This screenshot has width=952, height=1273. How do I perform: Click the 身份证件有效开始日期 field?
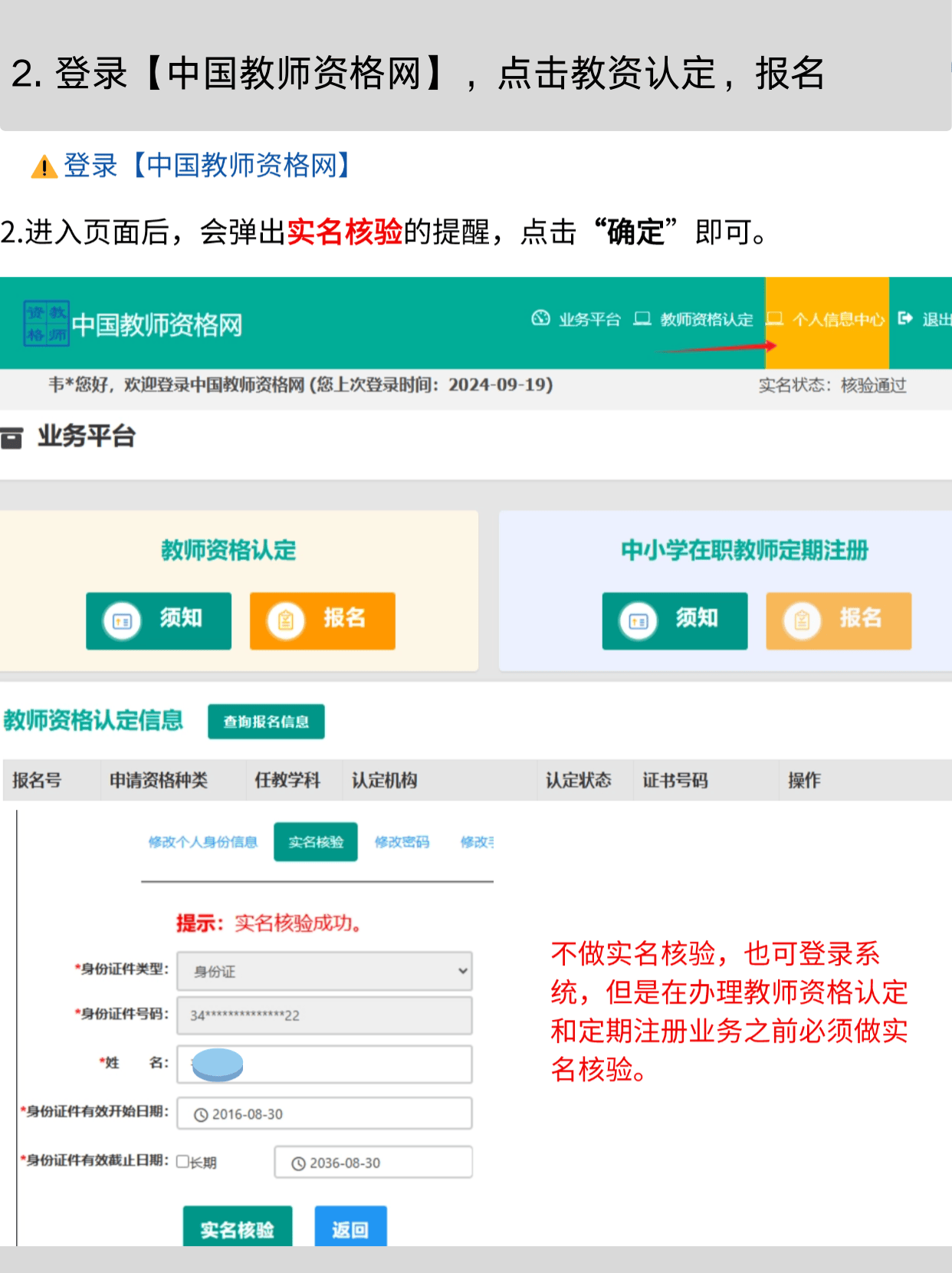tap(324, 1113)
